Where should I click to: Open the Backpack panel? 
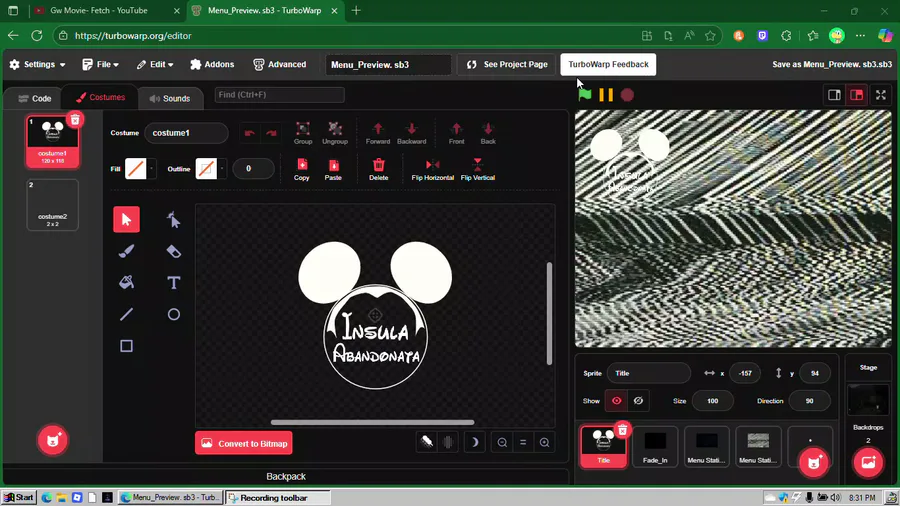[286, 476]
